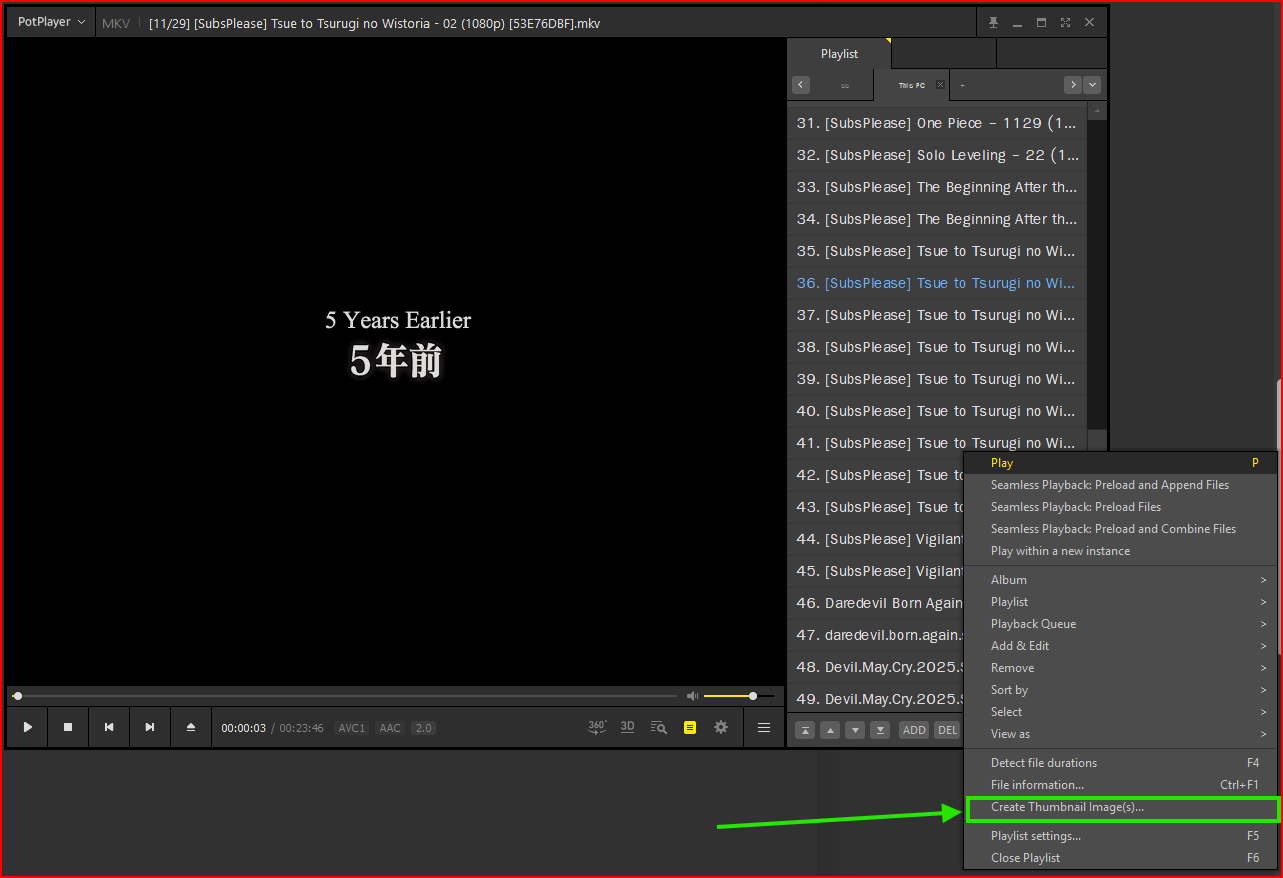Click the ADD button below the playlist
The image size is (1283, 878).
click(x=914, y=730)
